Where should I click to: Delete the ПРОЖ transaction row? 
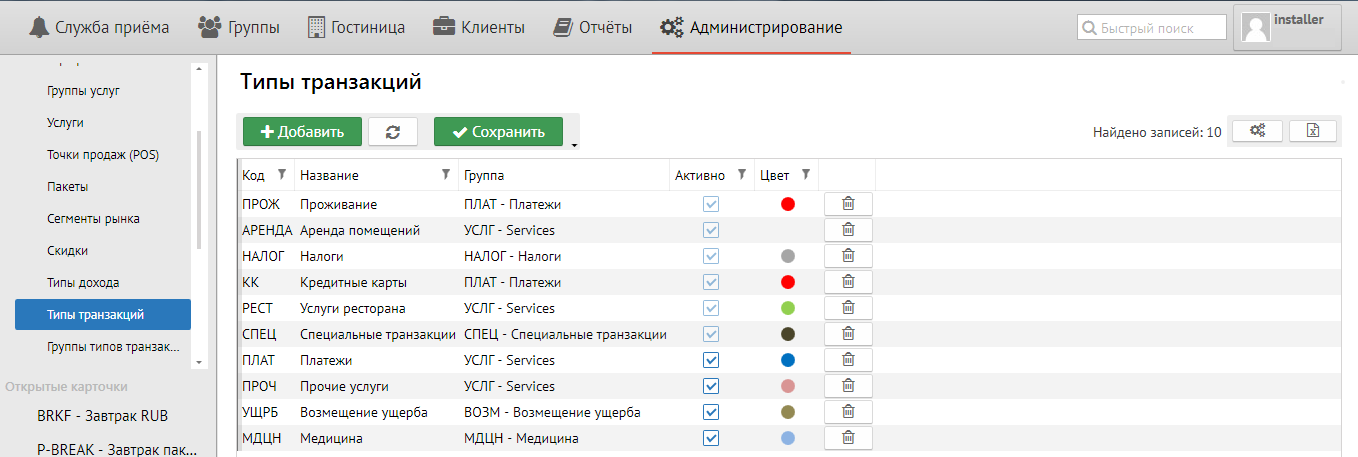tap(848, 204)
